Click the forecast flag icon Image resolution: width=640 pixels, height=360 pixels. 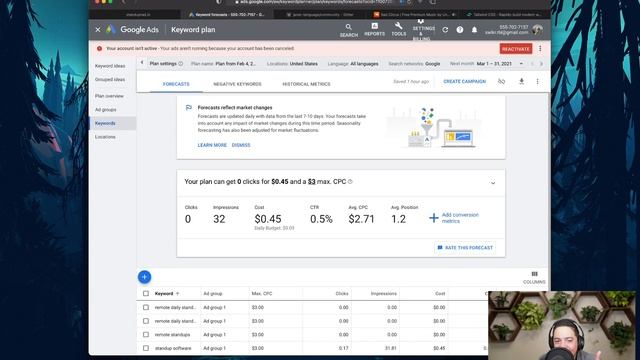189,107
